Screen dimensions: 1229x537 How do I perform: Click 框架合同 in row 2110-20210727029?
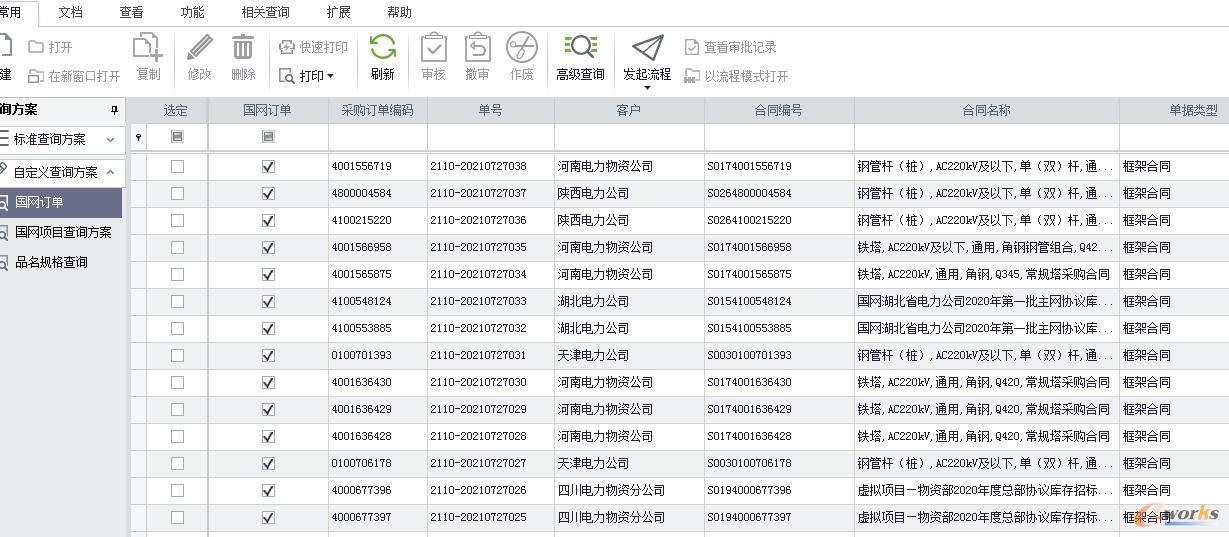pos(1146,409)
